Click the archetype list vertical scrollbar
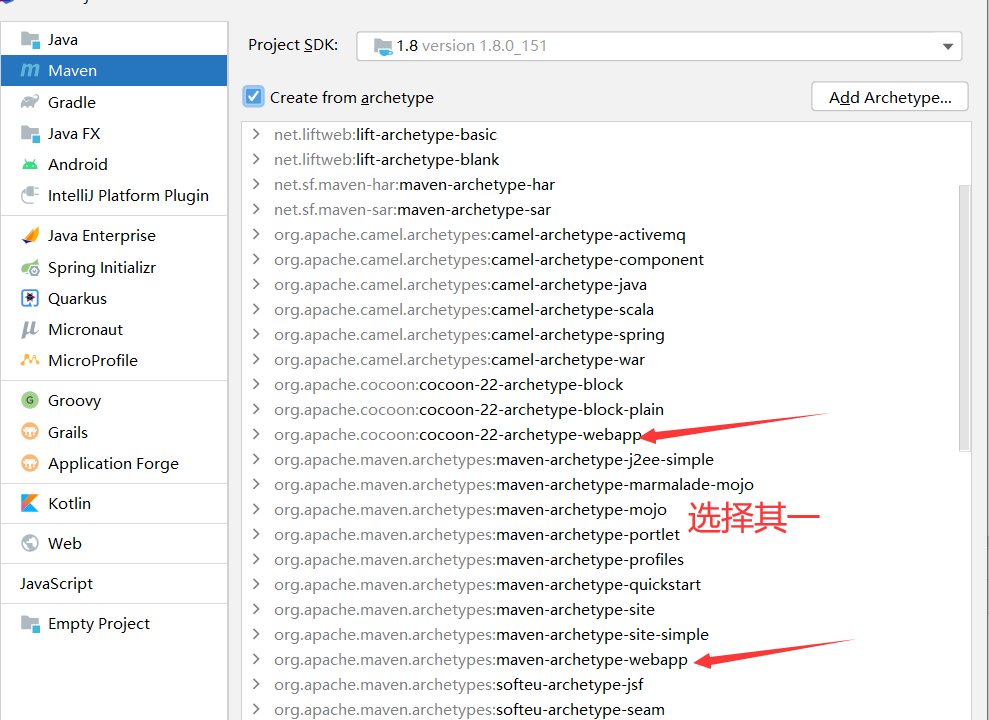This screenshot has width=989, height=720. pyautogui.click(x=964, y=318)
